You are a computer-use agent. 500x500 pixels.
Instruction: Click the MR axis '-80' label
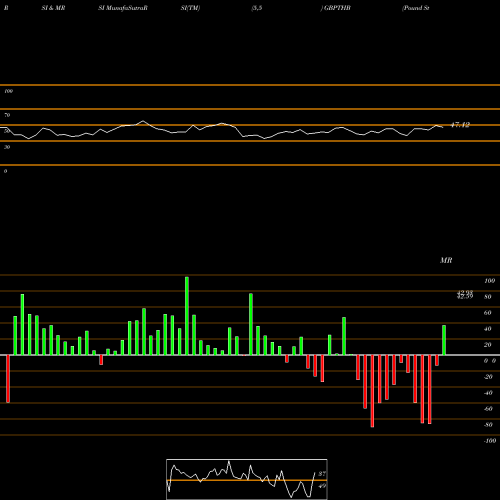coord(488,425)
